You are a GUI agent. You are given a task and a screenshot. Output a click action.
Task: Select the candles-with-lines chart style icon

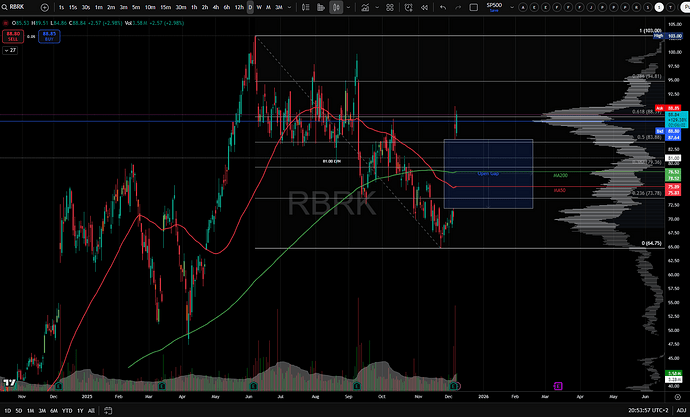click(x=306, y=7)
